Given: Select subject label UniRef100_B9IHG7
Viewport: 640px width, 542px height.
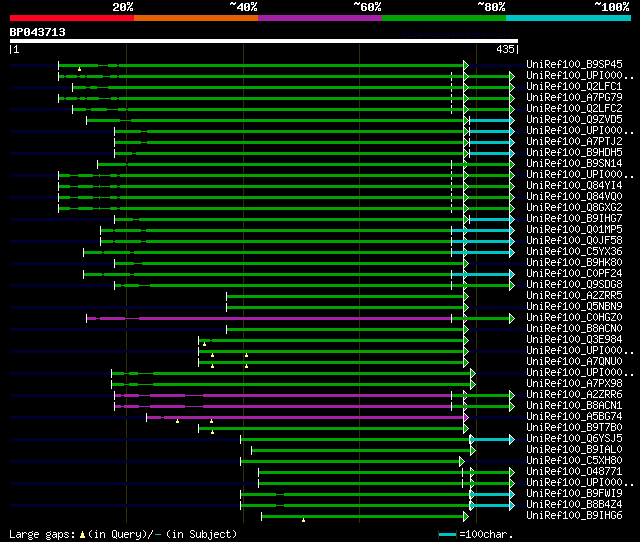Looking at the screenshot, I should 574,219.
